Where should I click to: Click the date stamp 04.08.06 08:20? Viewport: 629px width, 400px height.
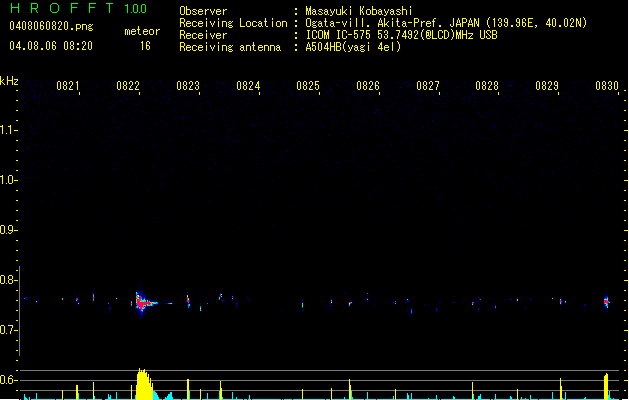point(51,45)
